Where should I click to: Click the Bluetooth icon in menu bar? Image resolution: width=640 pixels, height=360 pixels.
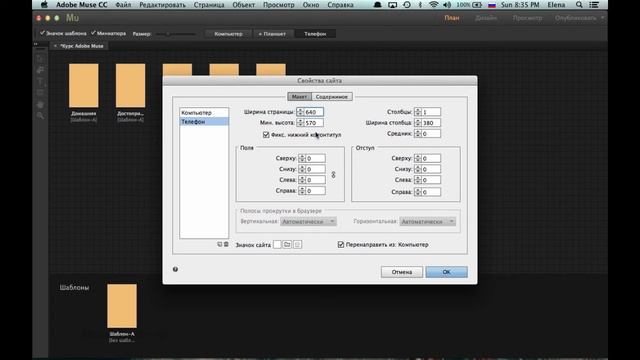[x=420, y=5]
